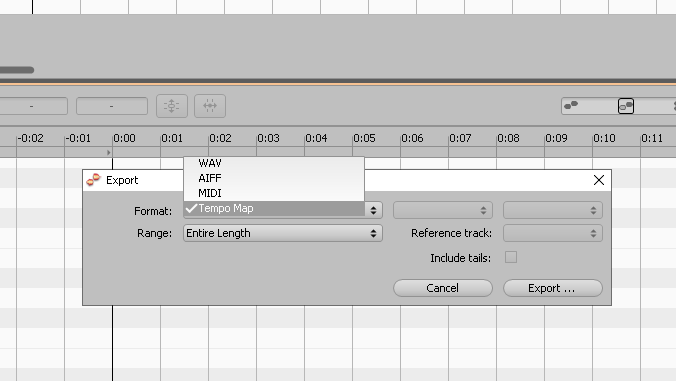Close the Export dialog with X

[x=599, y=180]
